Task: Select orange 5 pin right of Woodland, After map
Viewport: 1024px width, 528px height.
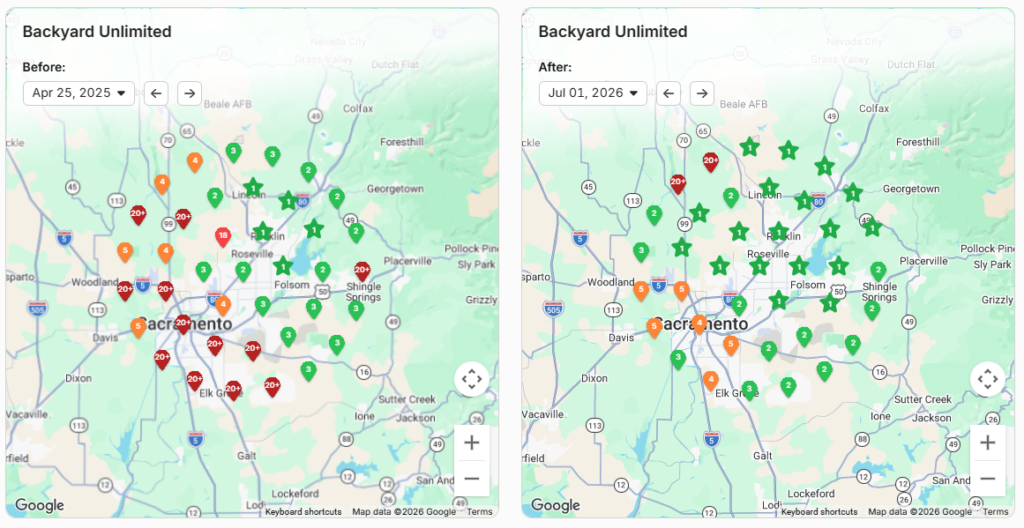Action: pyautogui.click(x=641, y=290)
